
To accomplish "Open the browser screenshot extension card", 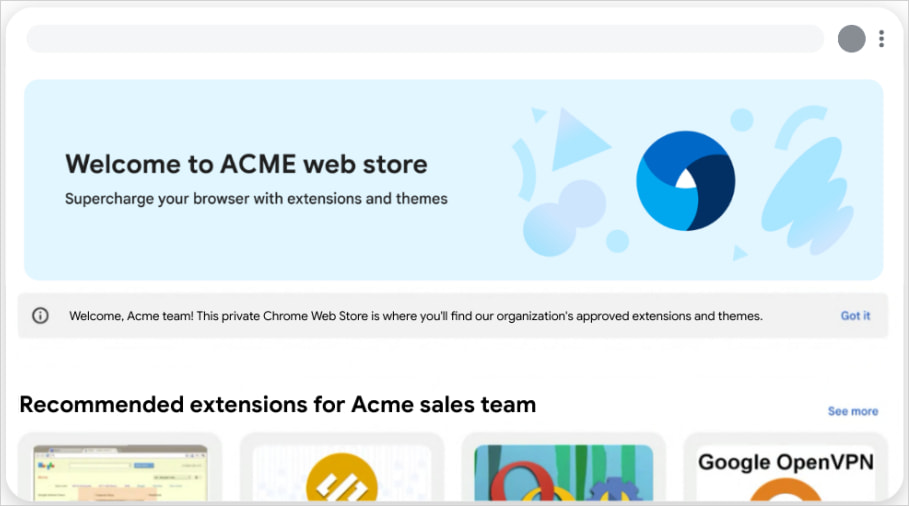I will pyautogui.click(x=120, y=467).
